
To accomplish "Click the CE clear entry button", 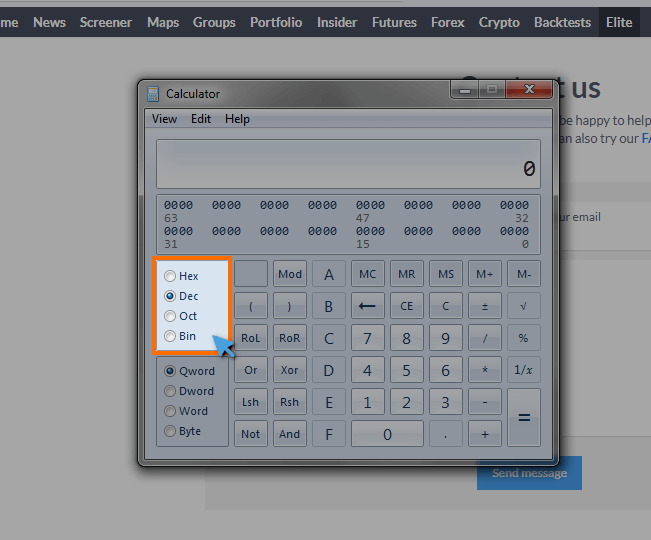I will [407, 306].
